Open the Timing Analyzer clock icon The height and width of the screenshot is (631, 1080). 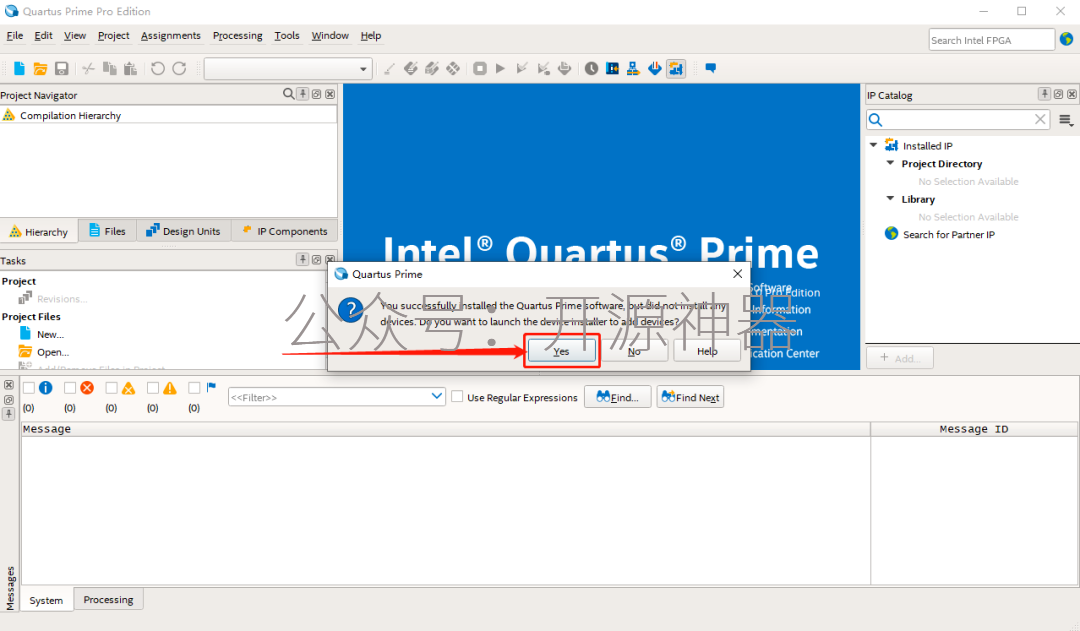[591, 68]
